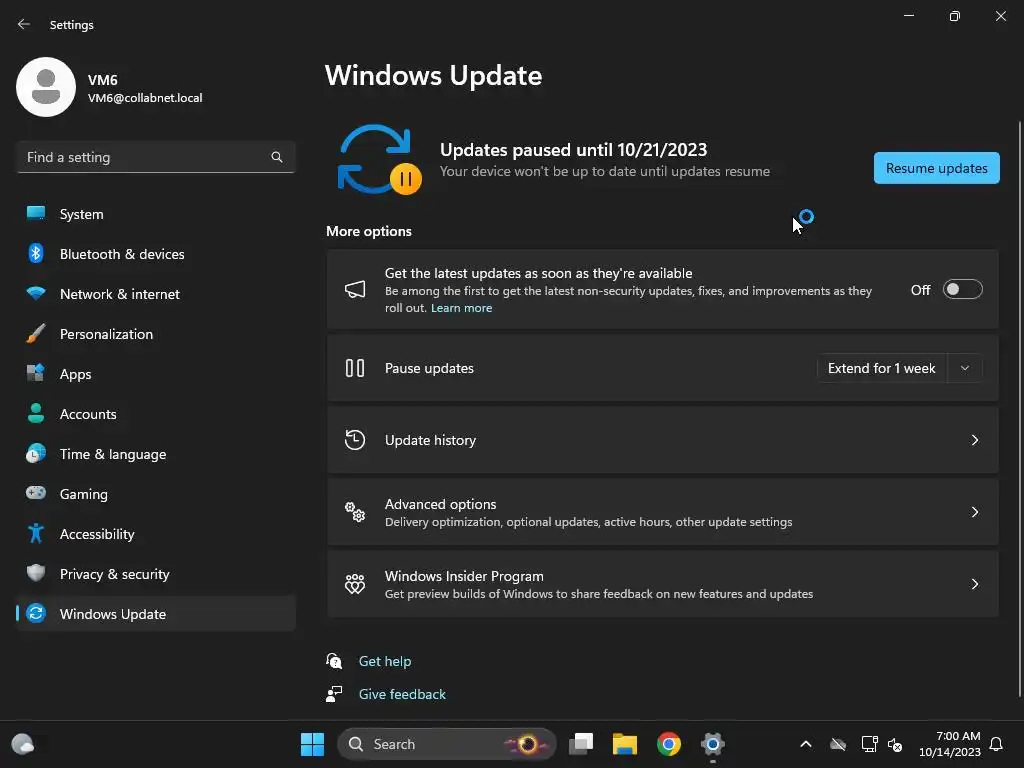Open the notification bell in system tray
This screenshot has height=768, width=1024.
[996, 744]
